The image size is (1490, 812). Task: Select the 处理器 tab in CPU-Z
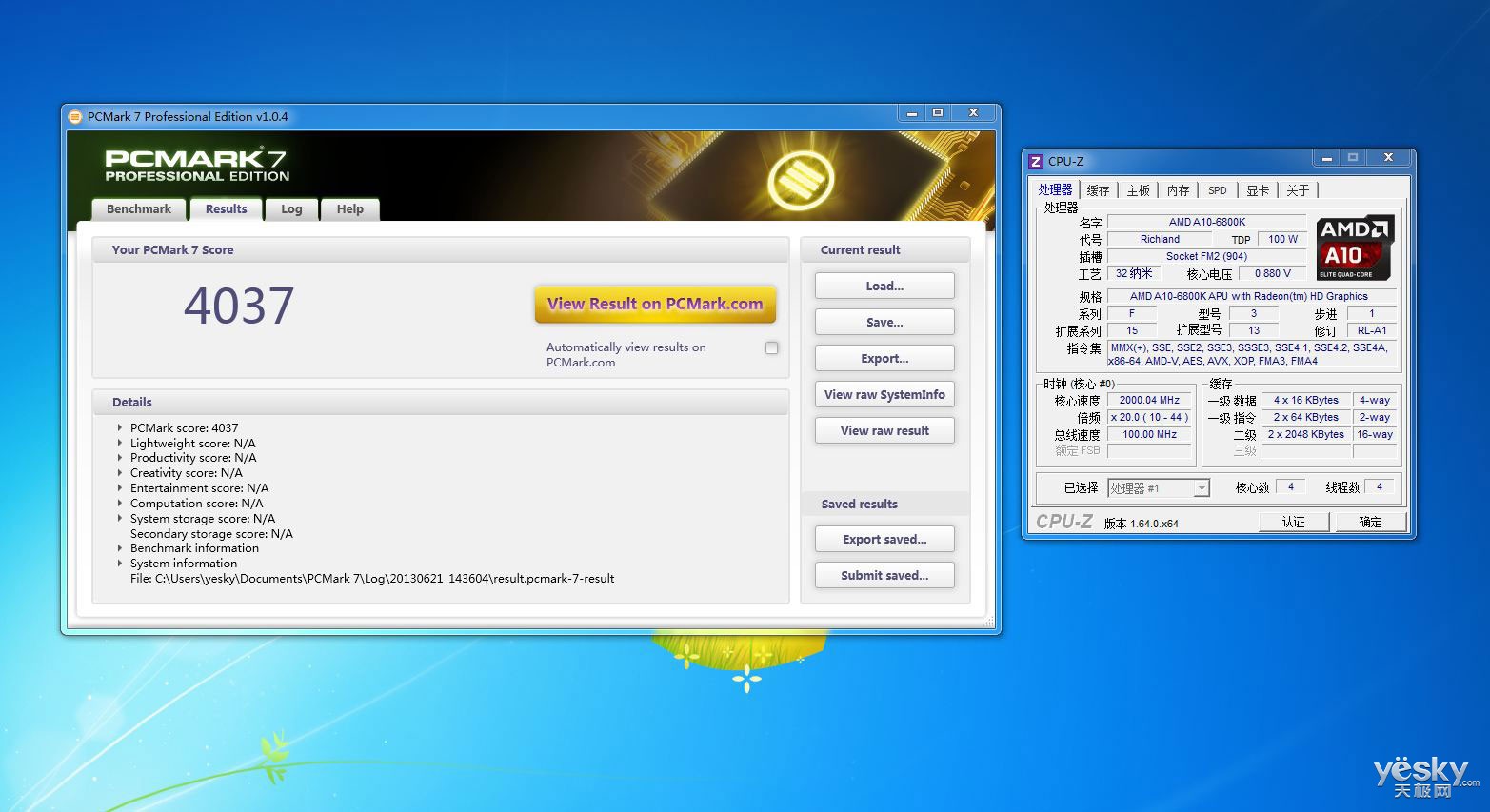click(1055, 189)
